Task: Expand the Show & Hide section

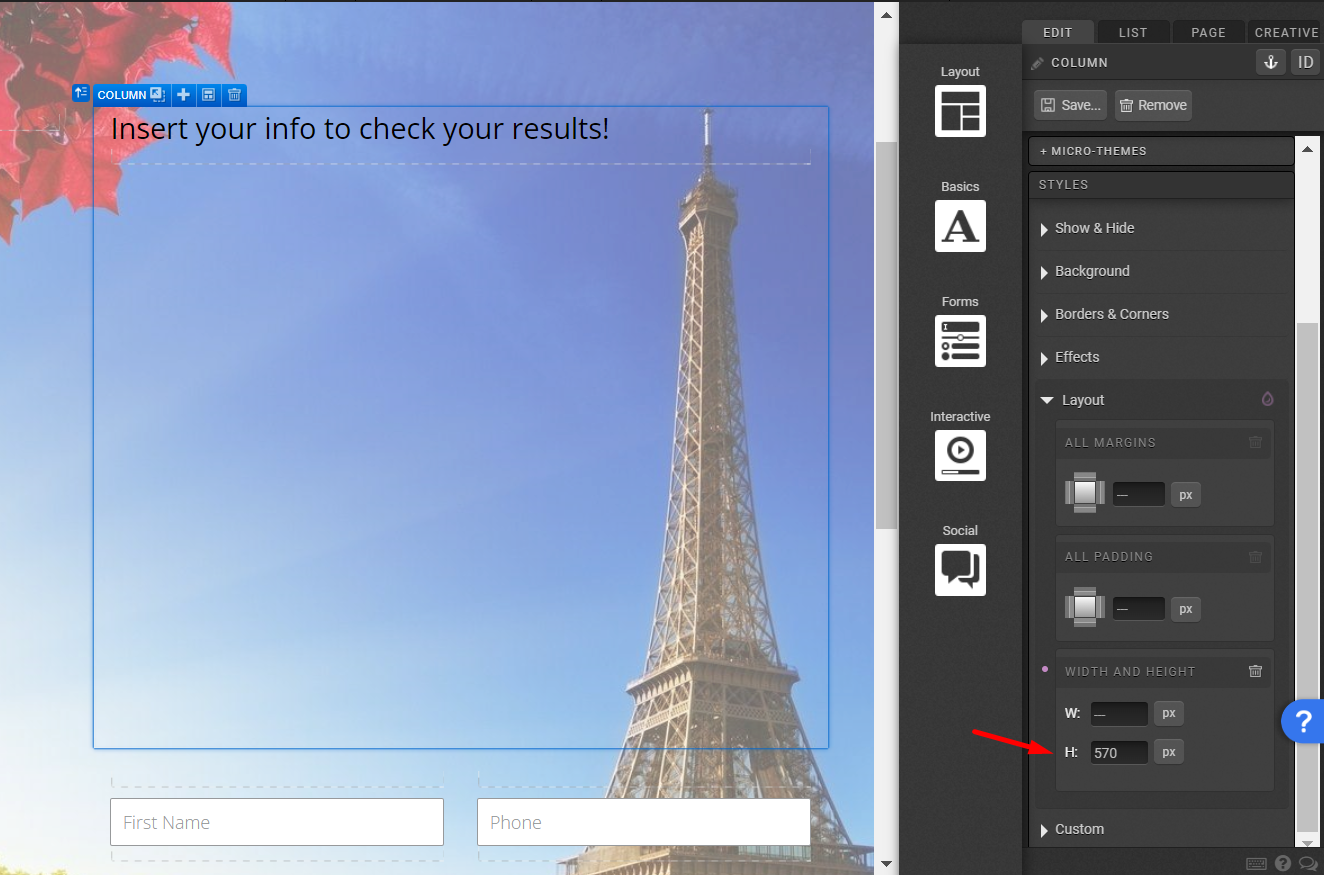Action: (x=1163, y=228)
